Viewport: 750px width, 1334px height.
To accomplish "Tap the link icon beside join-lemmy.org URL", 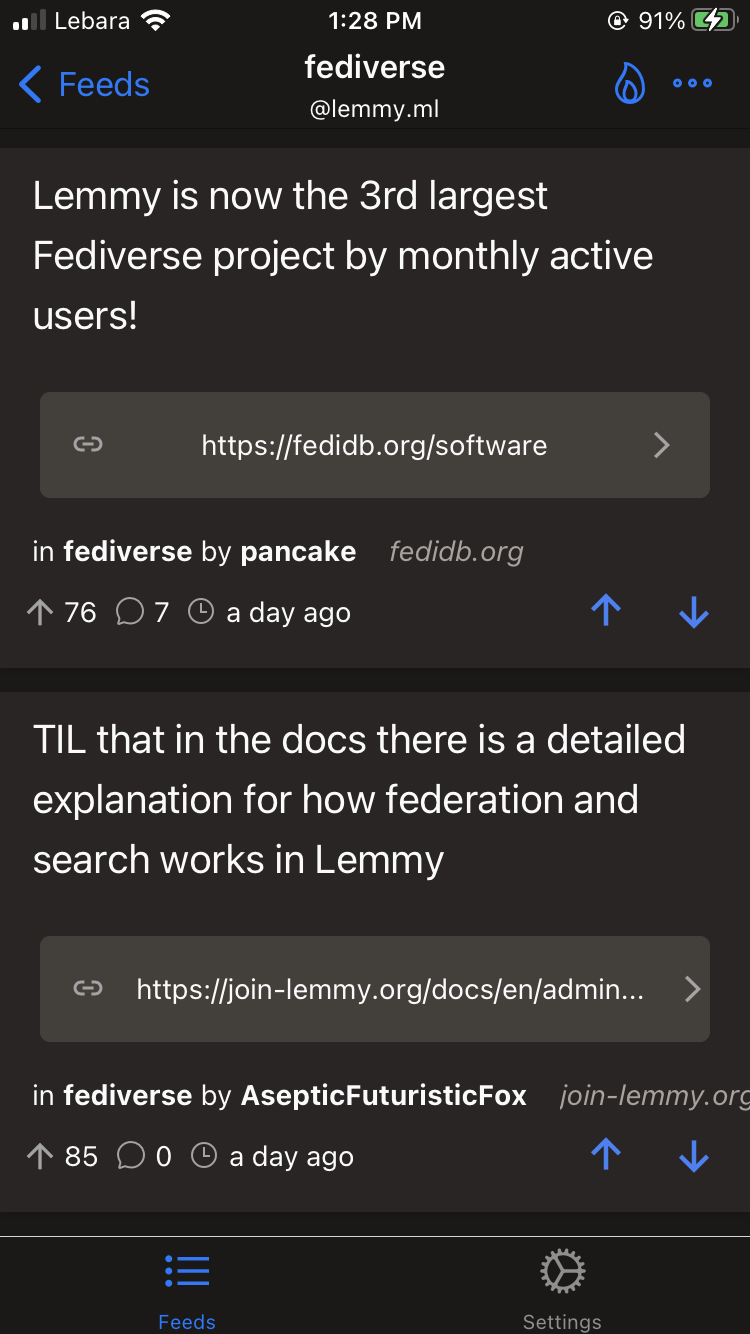I will [88, 989].
